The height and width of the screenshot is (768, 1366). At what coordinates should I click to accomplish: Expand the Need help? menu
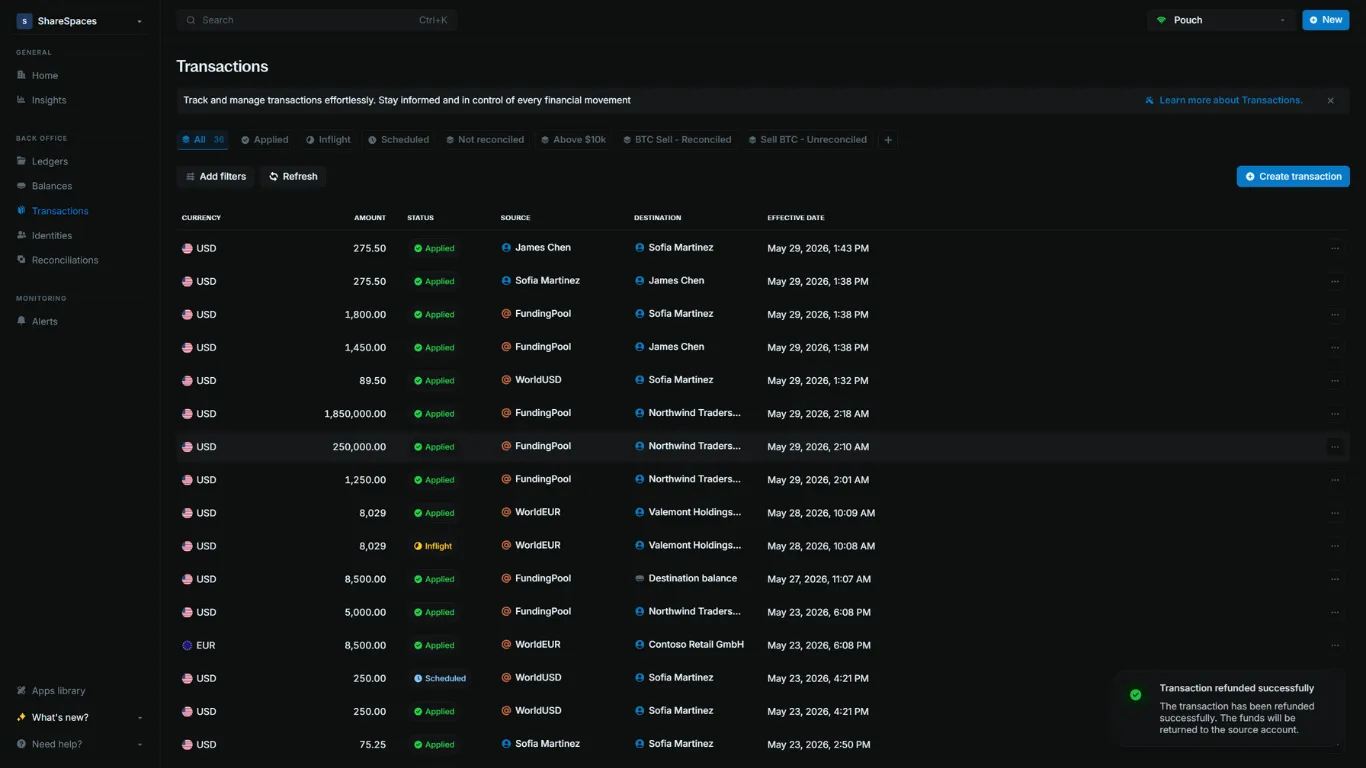80,744
